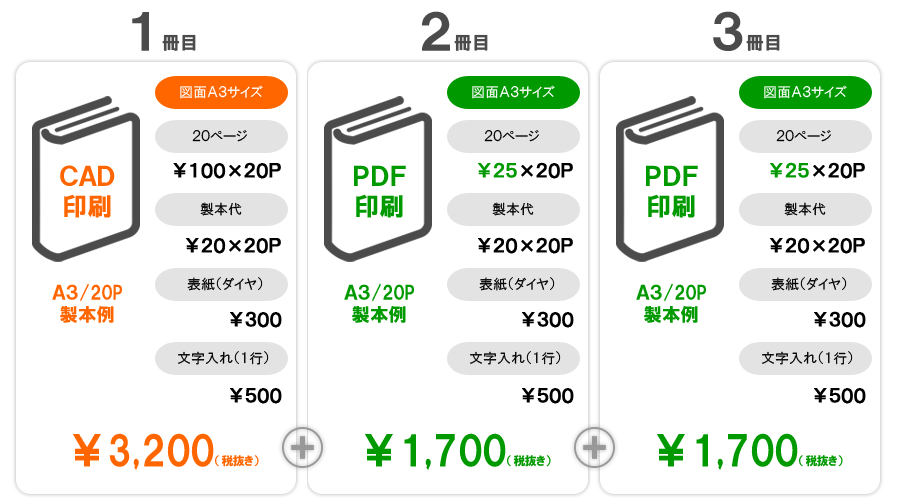
Task: Click the 製本代 pill in the 1冊目 card
Action: coord(221,210)
